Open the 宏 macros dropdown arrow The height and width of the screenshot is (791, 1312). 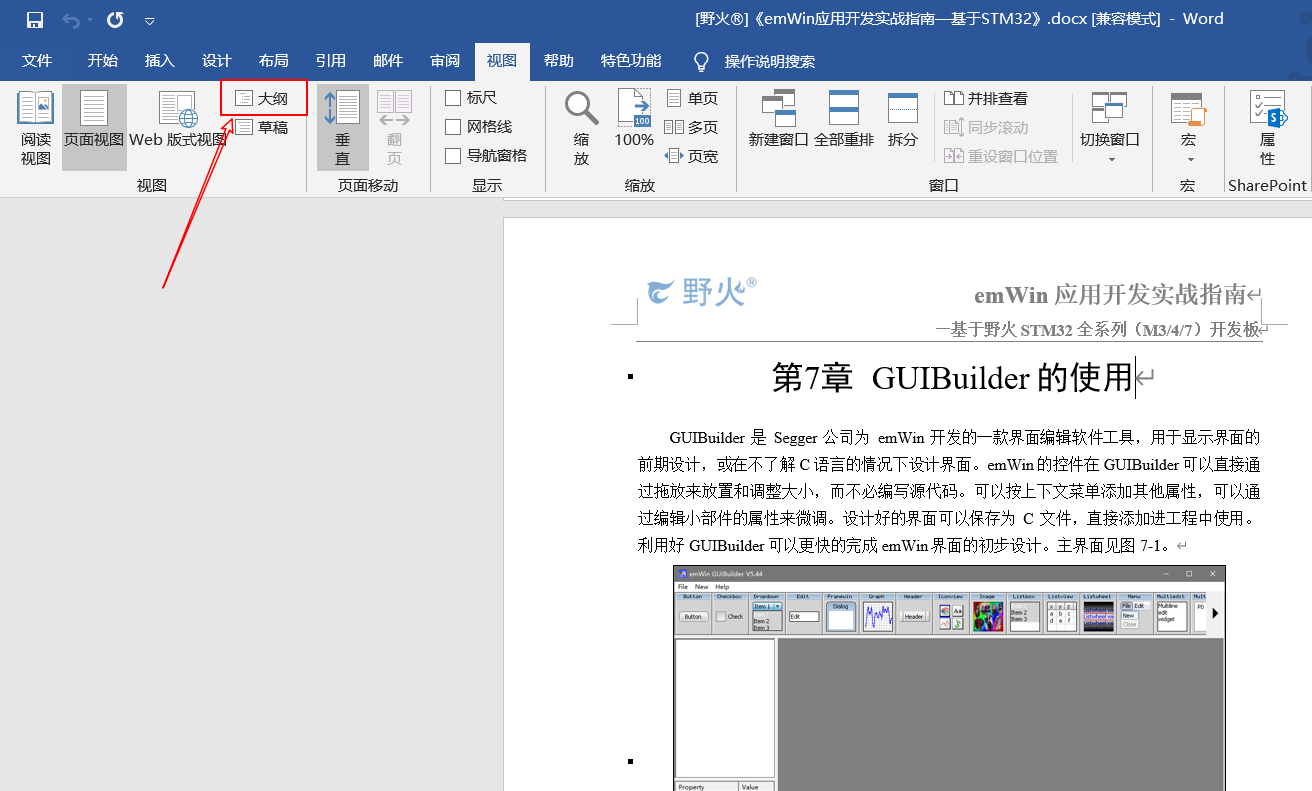(x=1188, y=159)
